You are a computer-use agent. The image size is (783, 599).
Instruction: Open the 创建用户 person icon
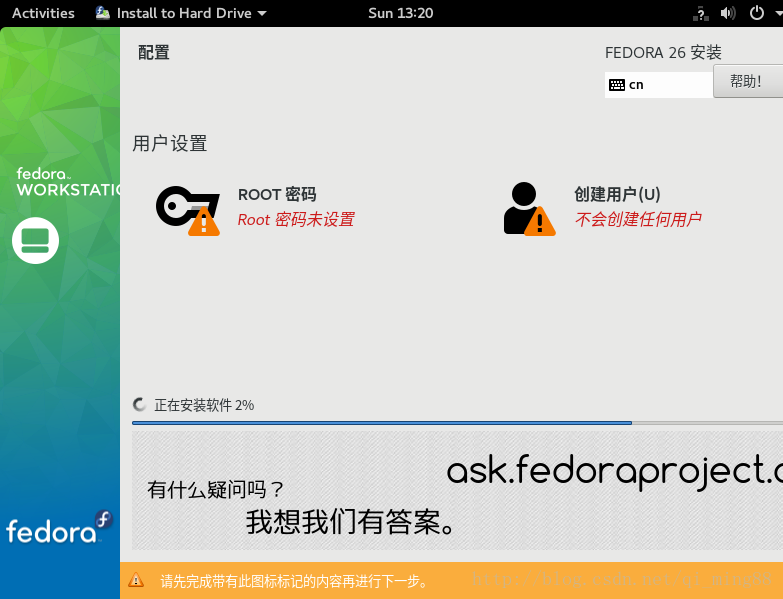point(529,209)
